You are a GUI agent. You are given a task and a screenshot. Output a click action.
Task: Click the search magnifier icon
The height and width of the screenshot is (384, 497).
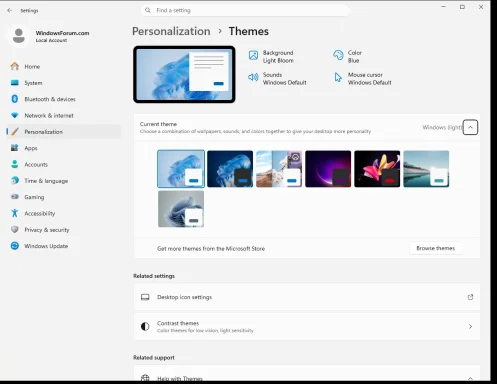pos(148,10)
